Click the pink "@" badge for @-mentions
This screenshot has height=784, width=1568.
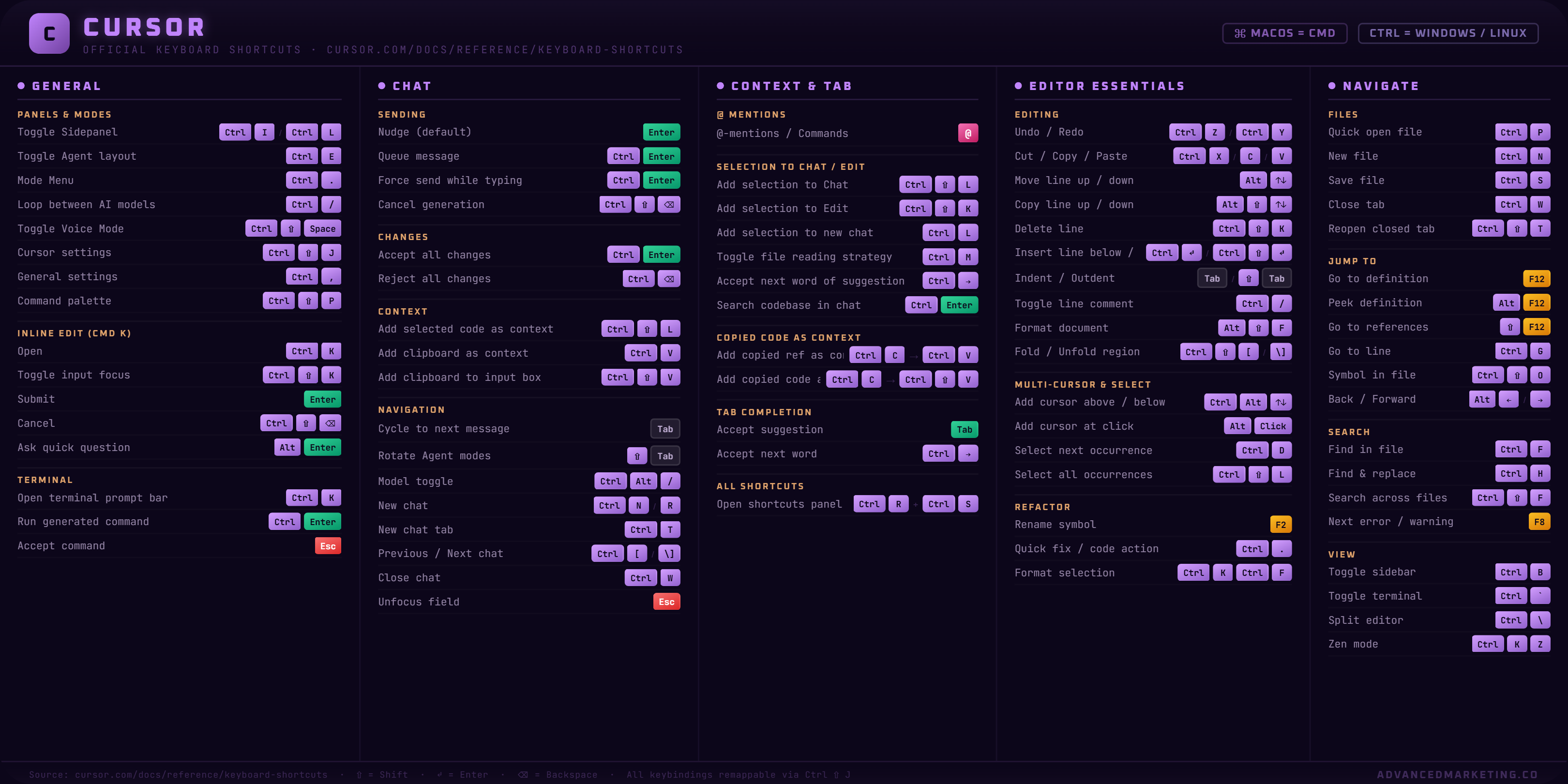click(x=968, y=133)
